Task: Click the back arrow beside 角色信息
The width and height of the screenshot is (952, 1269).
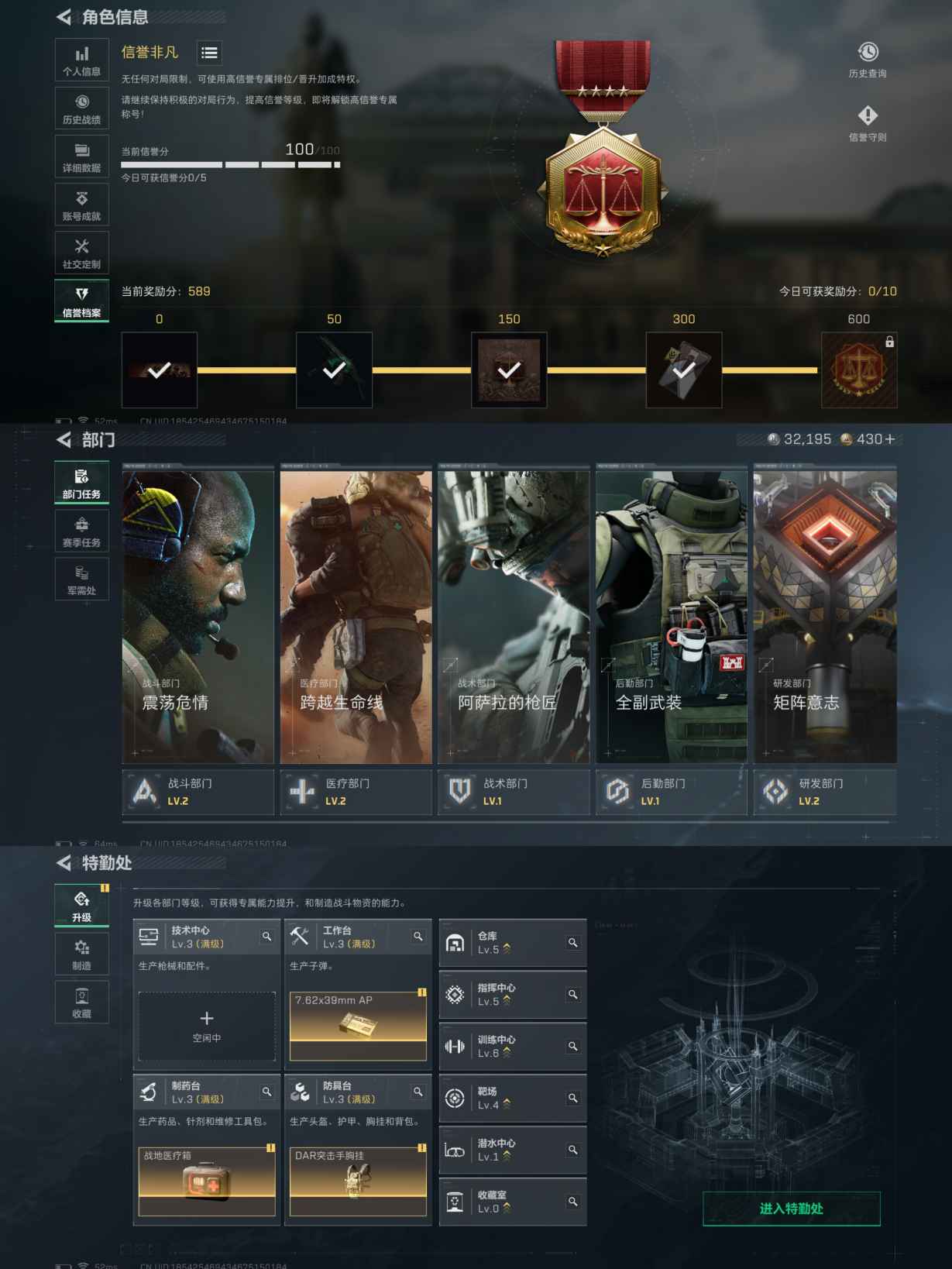Action: coord(64,17)
